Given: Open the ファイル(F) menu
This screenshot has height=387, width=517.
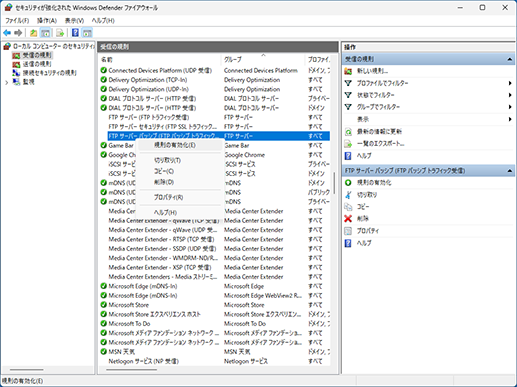Looking at the screenshot, I should click(17, 21).
